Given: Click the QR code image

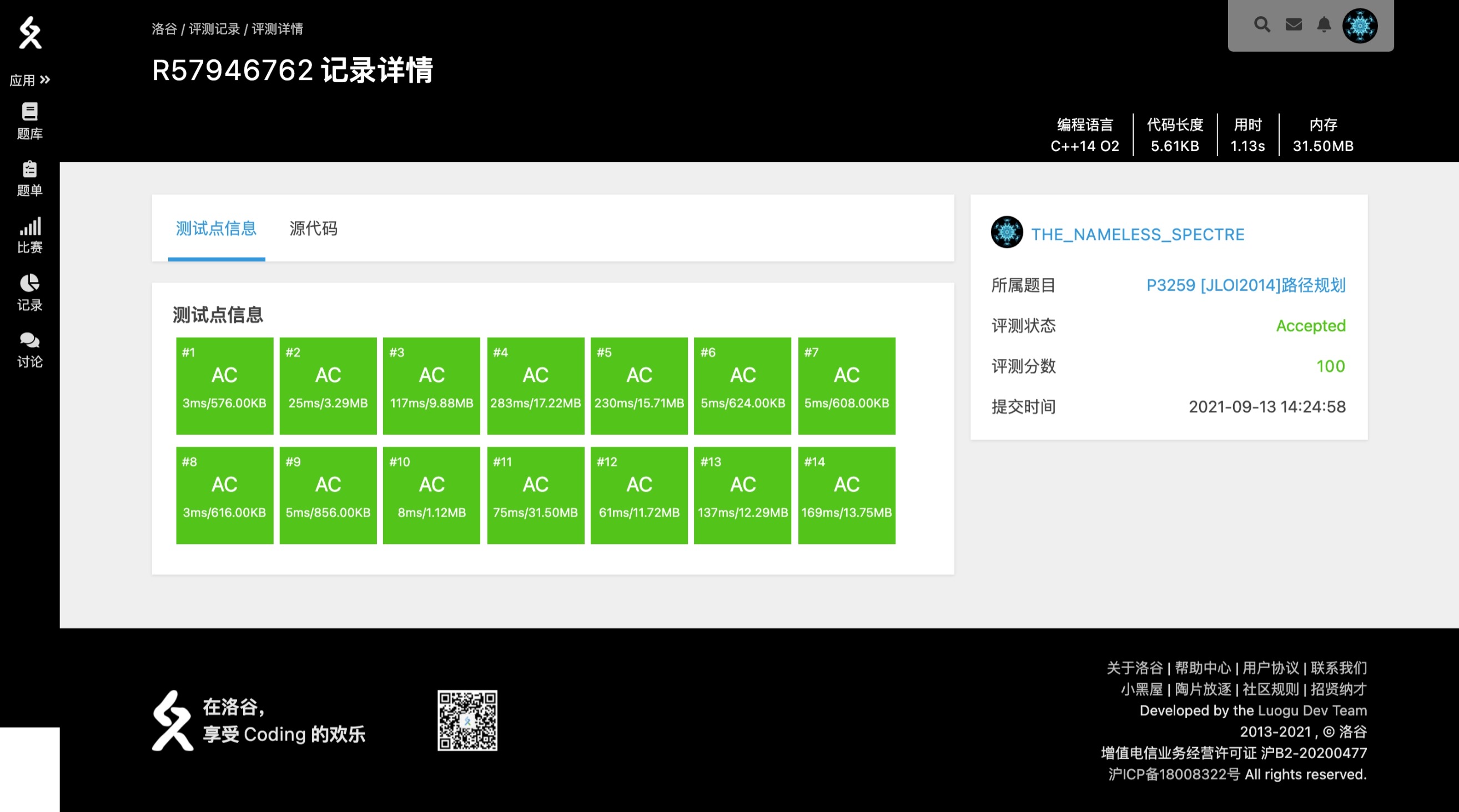Looking at the screenshot, I should click(x=467, y=720).
